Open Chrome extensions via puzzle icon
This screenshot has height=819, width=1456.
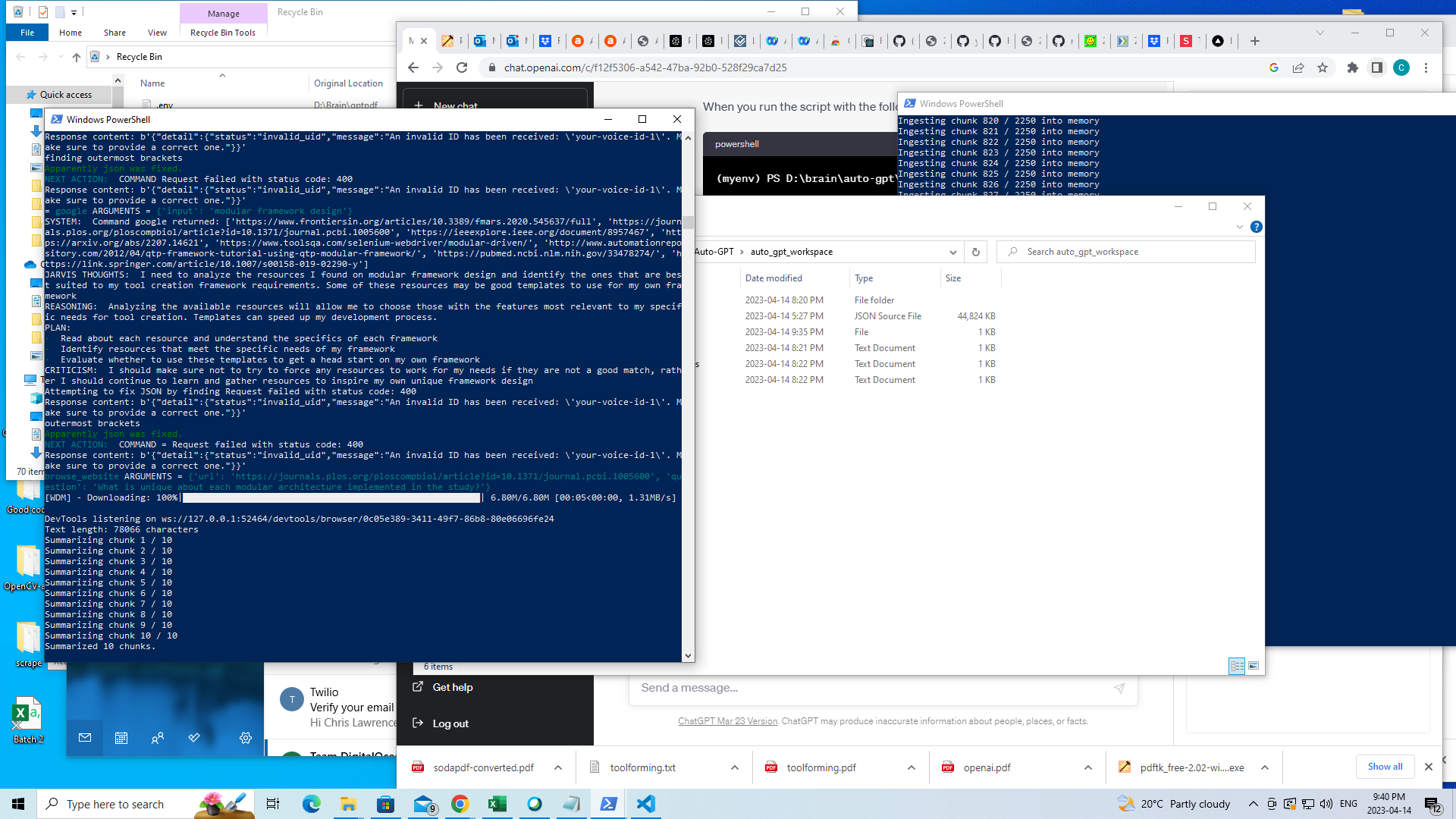[x=1353, y=67]
